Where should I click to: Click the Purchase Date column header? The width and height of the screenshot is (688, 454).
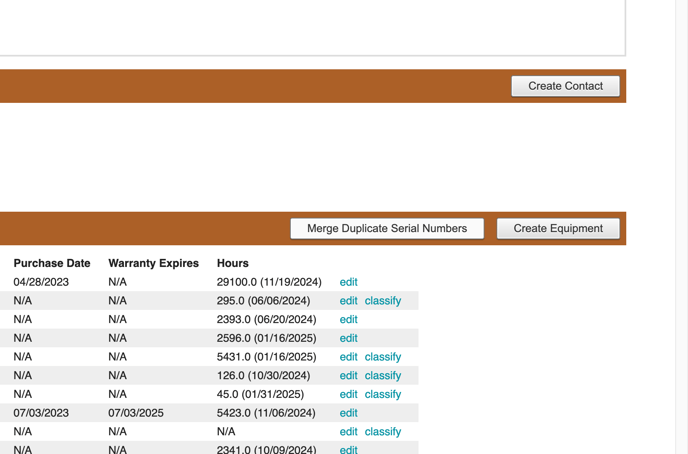click(52, 263)
